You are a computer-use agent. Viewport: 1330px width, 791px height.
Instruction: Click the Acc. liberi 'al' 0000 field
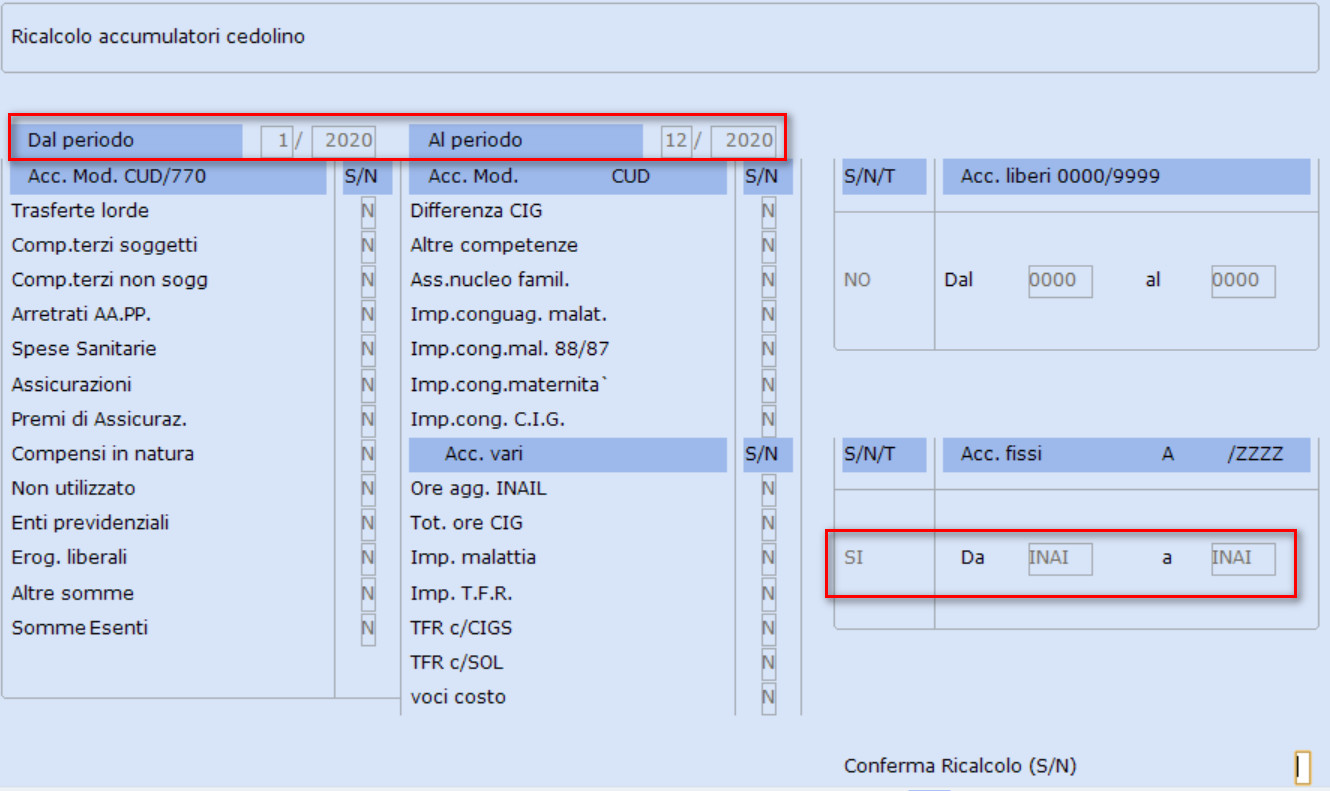[x=1243, y=281]
